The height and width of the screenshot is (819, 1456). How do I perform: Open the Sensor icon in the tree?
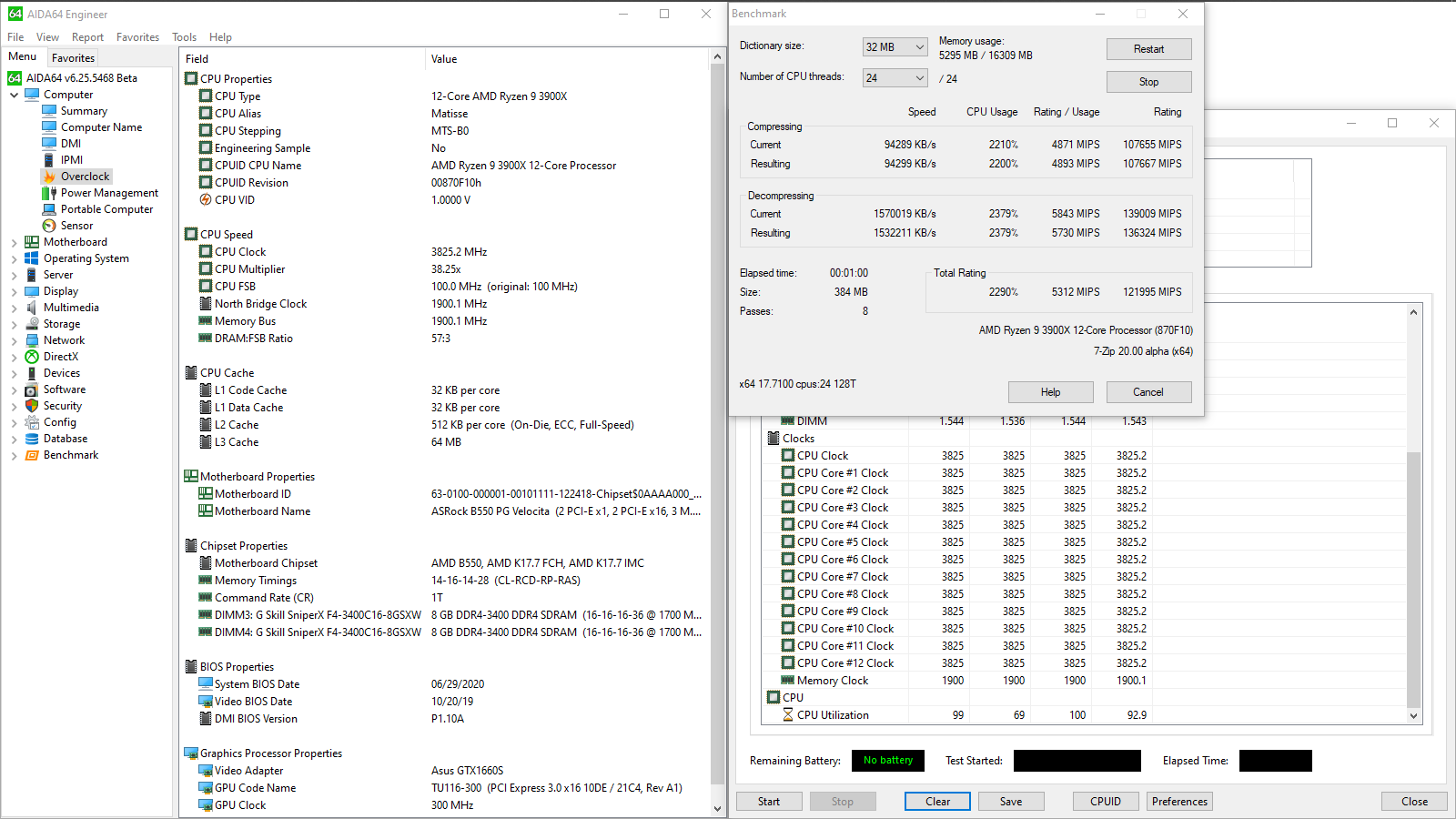click(x=49, y=226)
